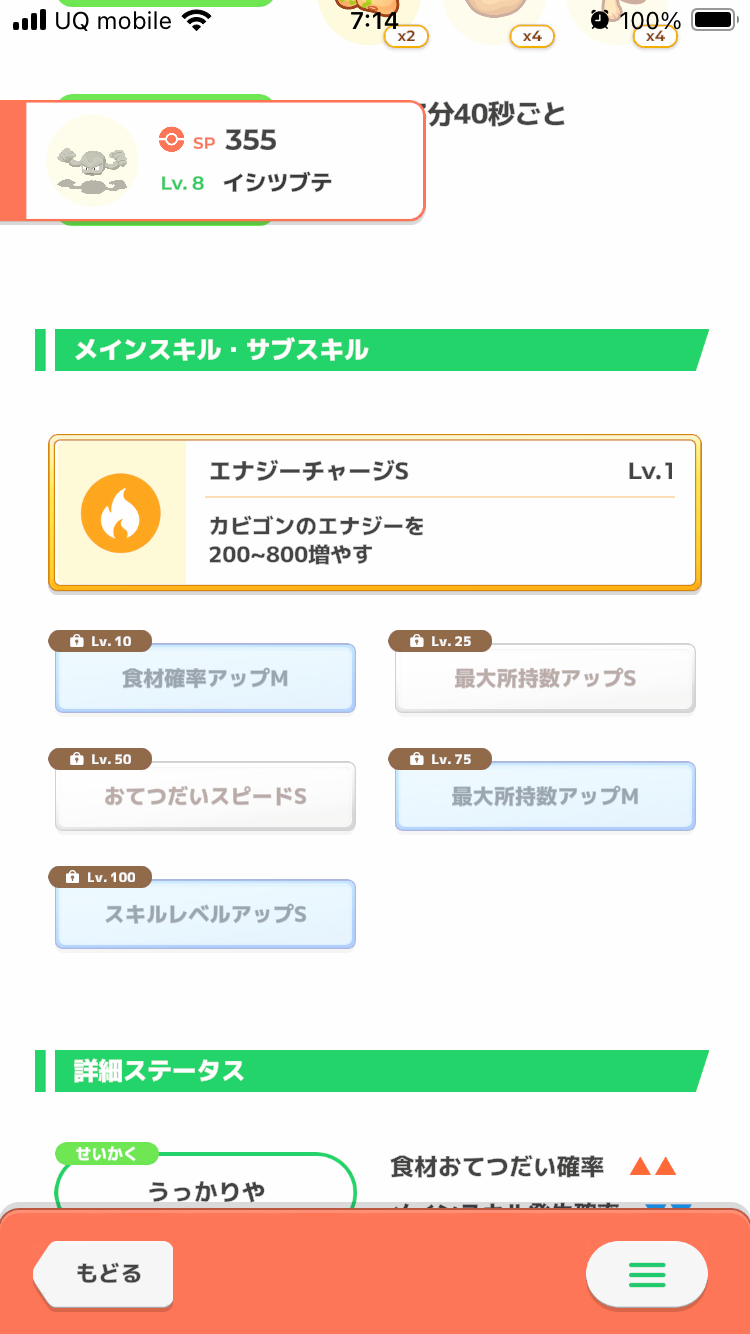Tap the Pokéball SP icon
The width and height of the screenshot is (750, 1334).
(x=171, y=141)
